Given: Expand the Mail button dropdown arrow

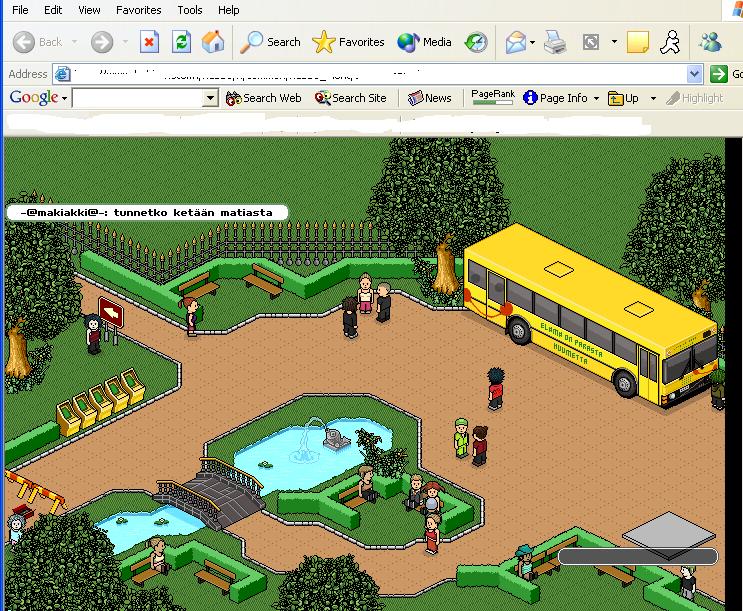Looking at the screenshot, I should tap(533, 42).
